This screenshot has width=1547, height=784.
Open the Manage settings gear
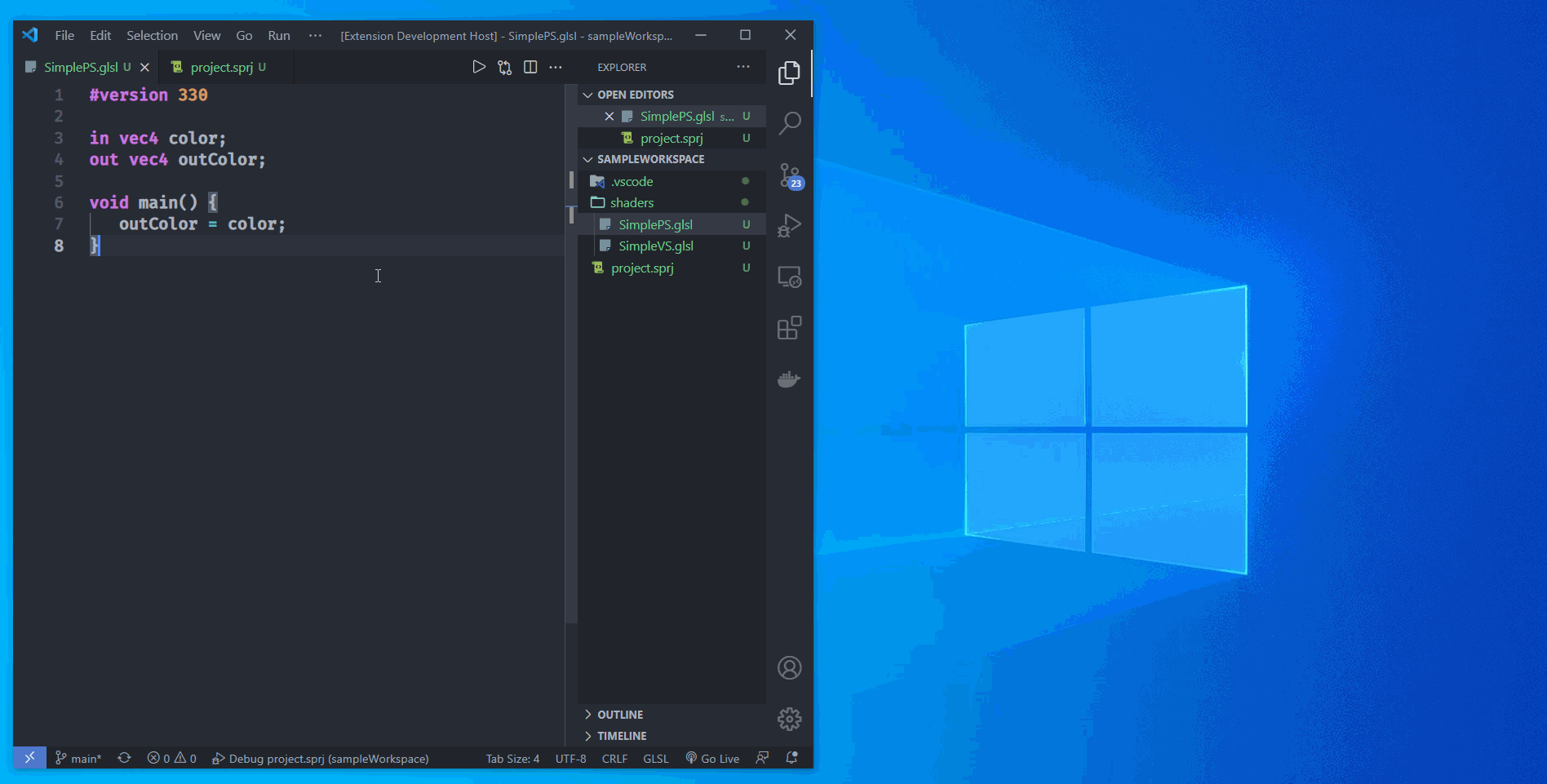click(x=789, y=719)
